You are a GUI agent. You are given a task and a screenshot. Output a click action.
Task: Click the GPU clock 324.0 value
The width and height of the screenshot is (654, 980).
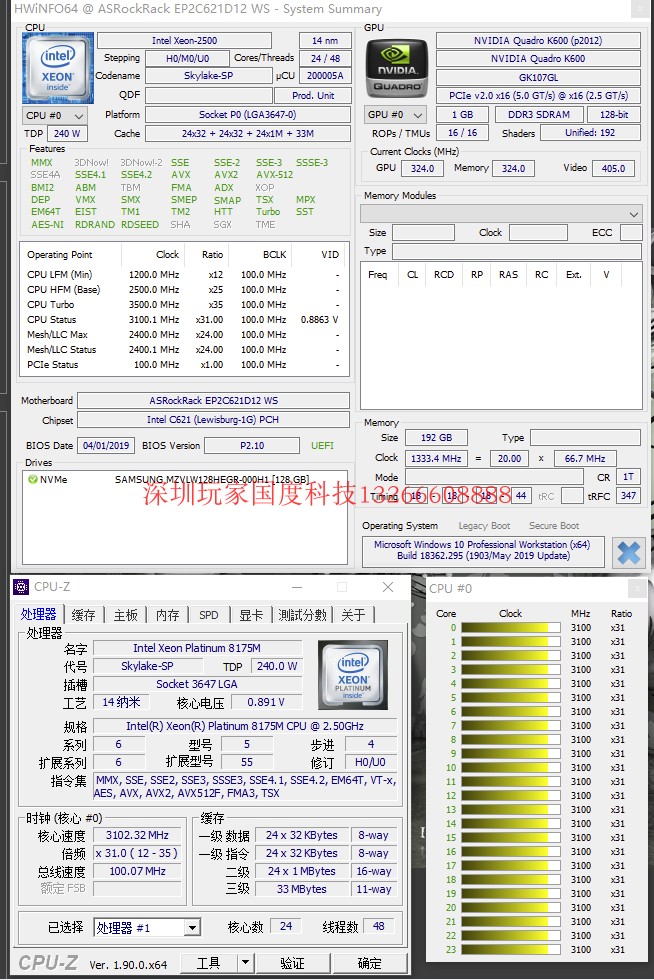pos(422,168)
